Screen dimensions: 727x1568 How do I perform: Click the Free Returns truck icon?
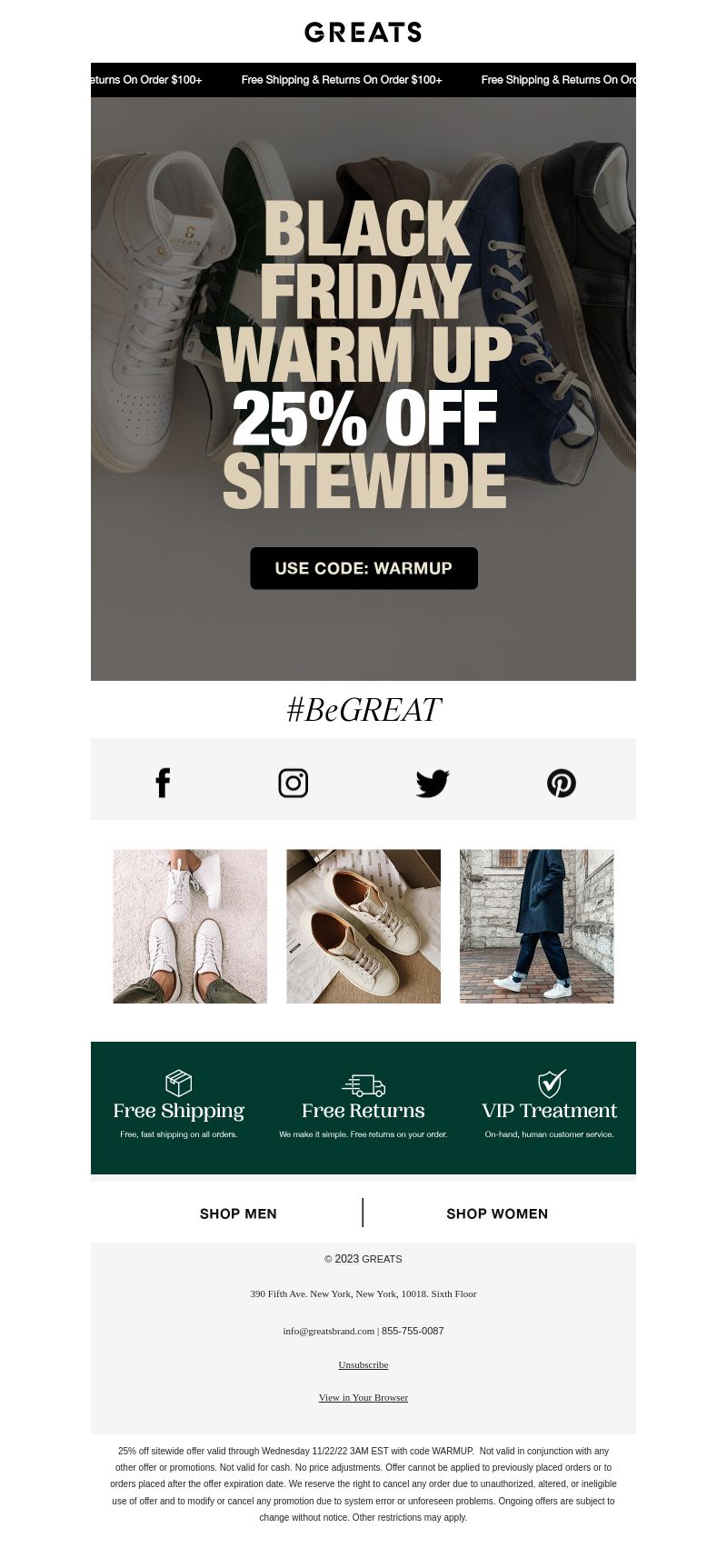(363, 1084)
